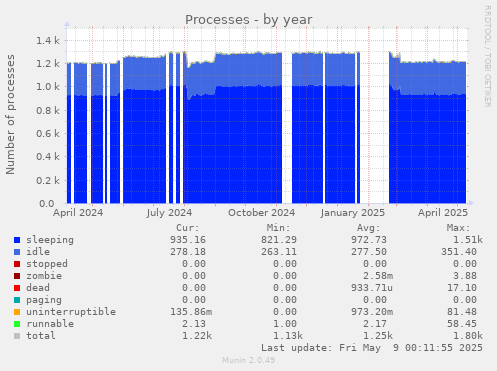Viewport: 497px width, 371px height.
Task: Click the 'Avg:' column header
Action: pos(369,228)
